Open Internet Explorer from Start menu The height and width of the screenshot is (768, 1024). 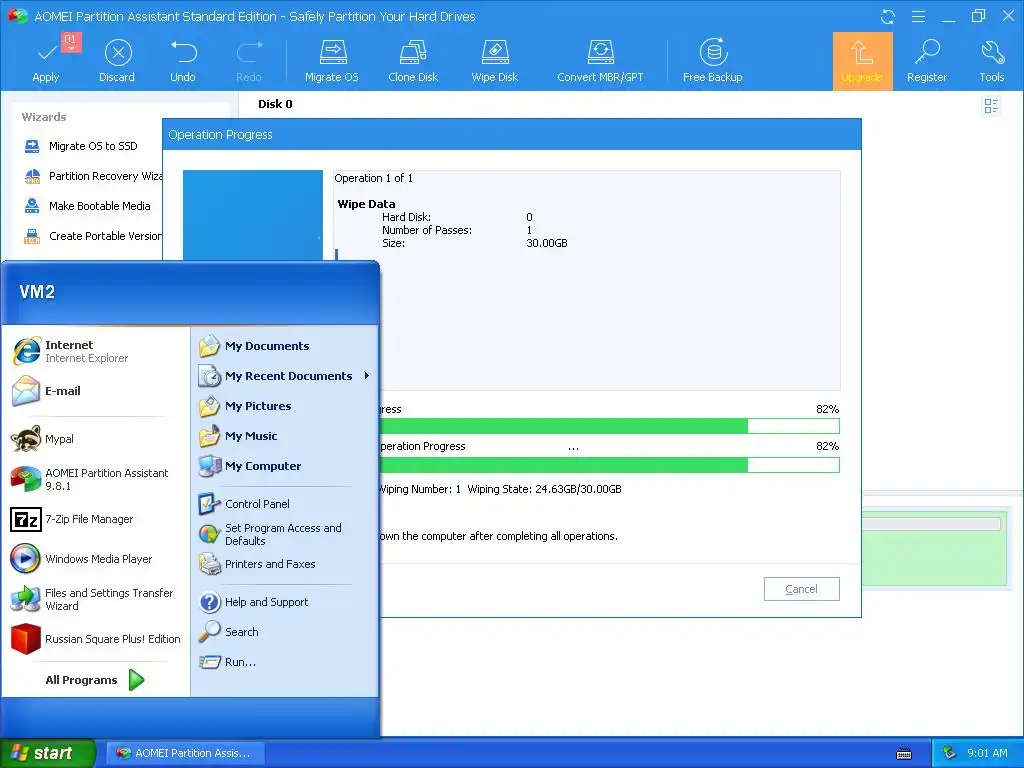[95, 351]
